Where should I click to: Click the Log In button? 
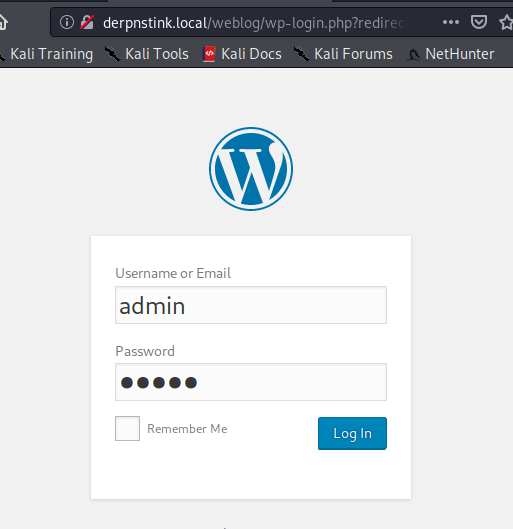352,433
